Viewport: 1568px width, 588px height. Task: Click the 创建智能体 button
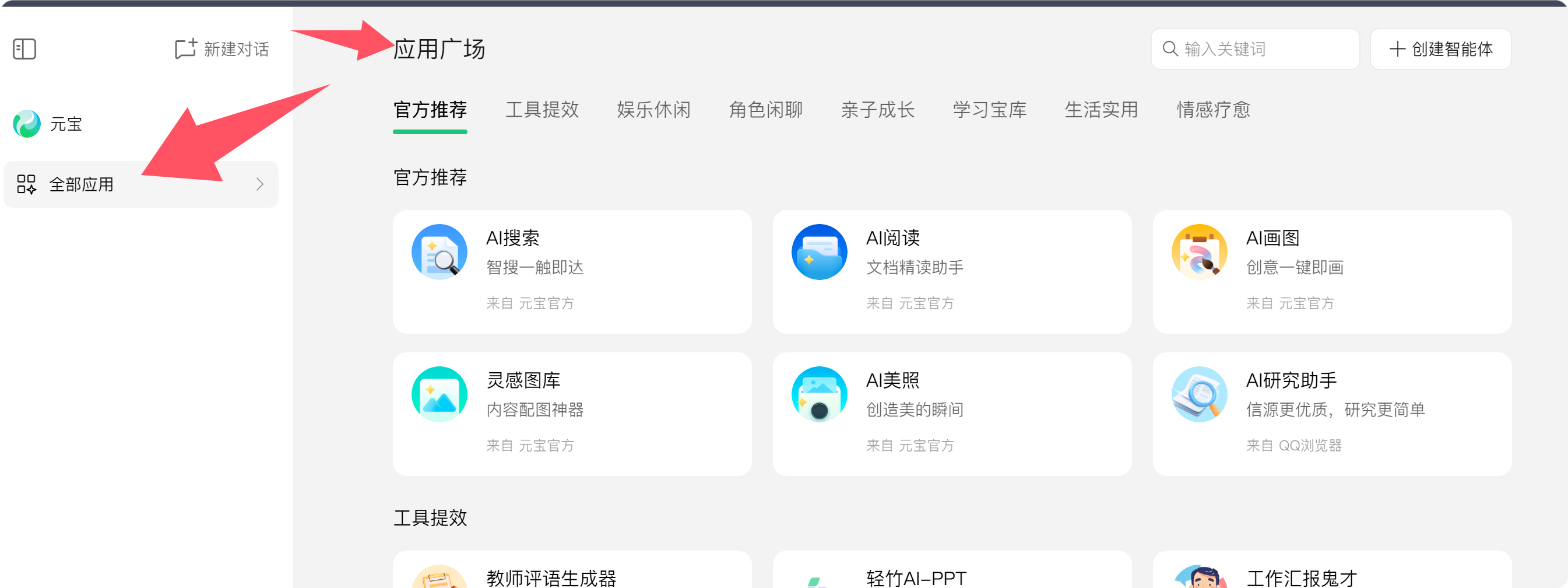(x=1440, y=49)
